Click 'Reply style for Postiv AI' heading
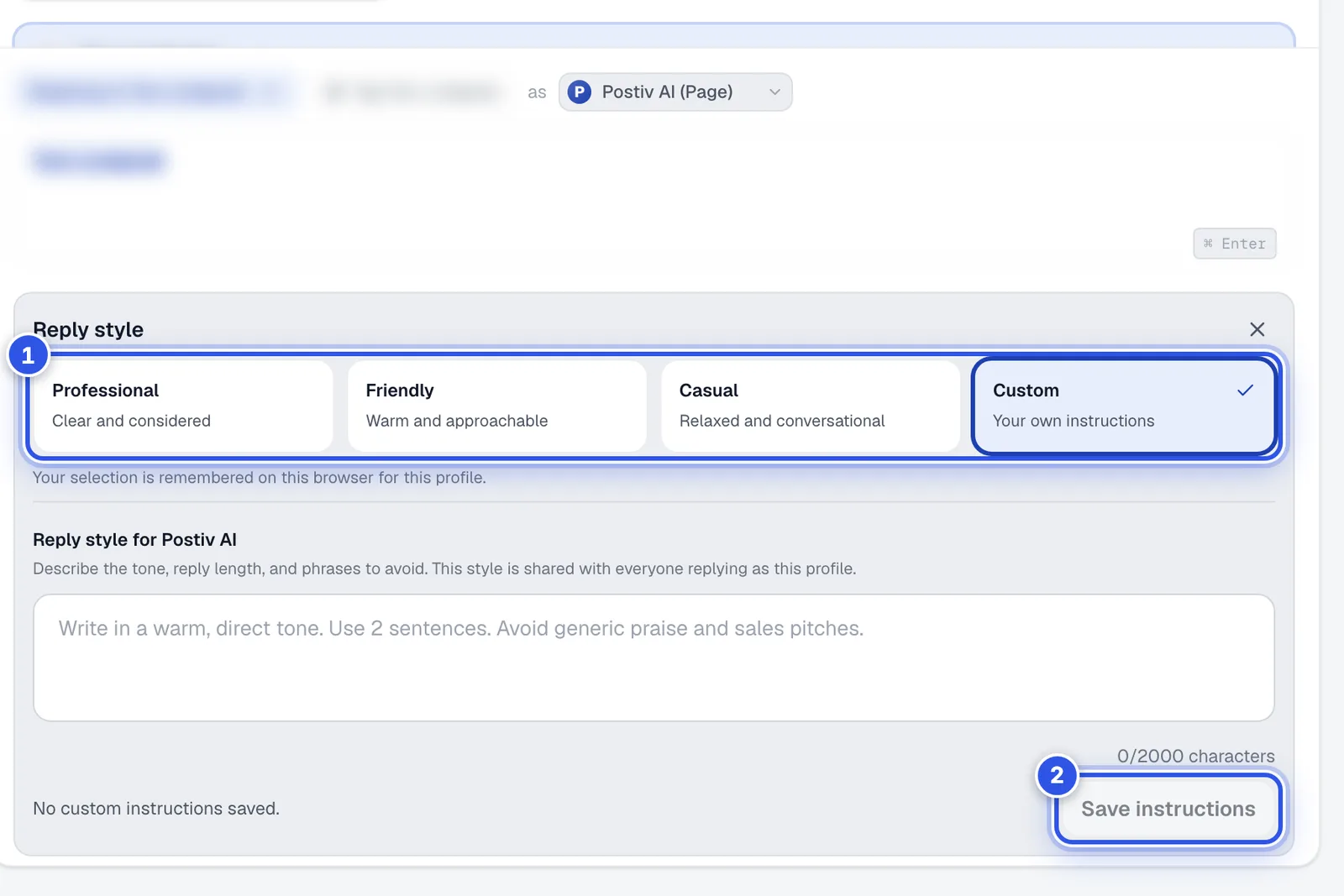 (x=134, y=540)
